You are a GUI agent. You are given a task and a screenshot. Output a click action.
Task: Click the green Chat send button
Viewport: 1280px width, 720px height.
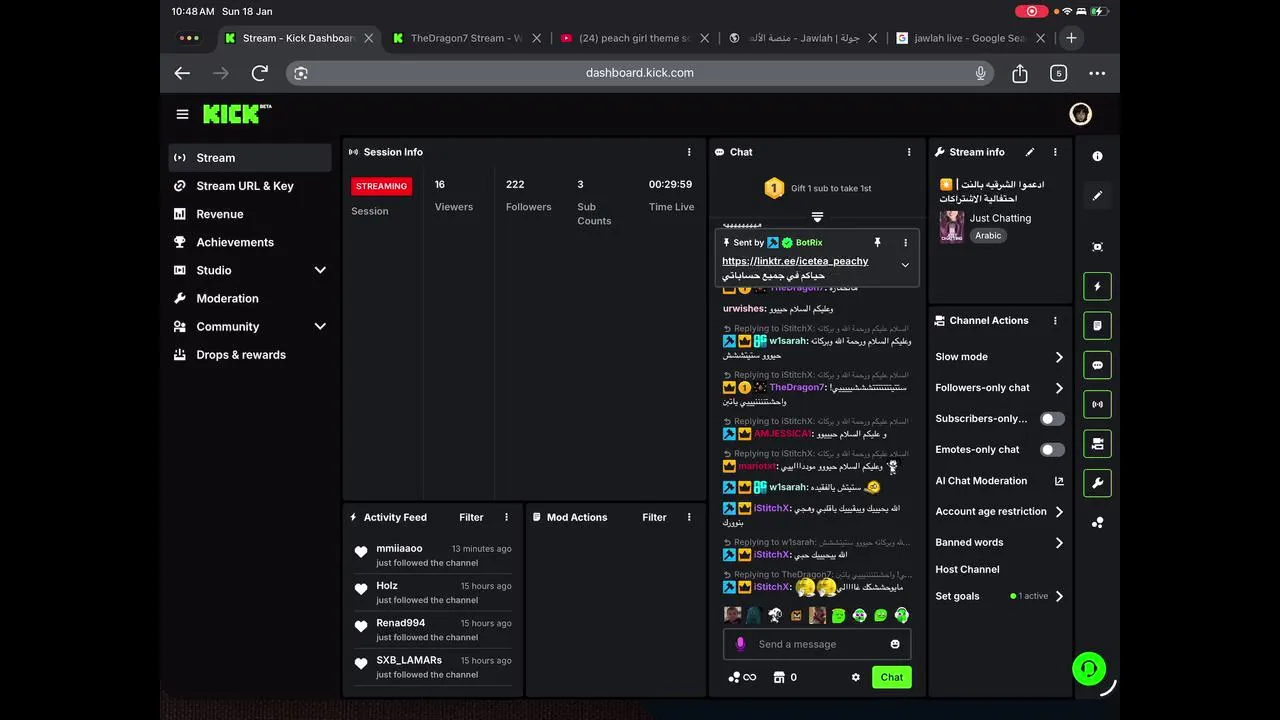coord(892,677)
